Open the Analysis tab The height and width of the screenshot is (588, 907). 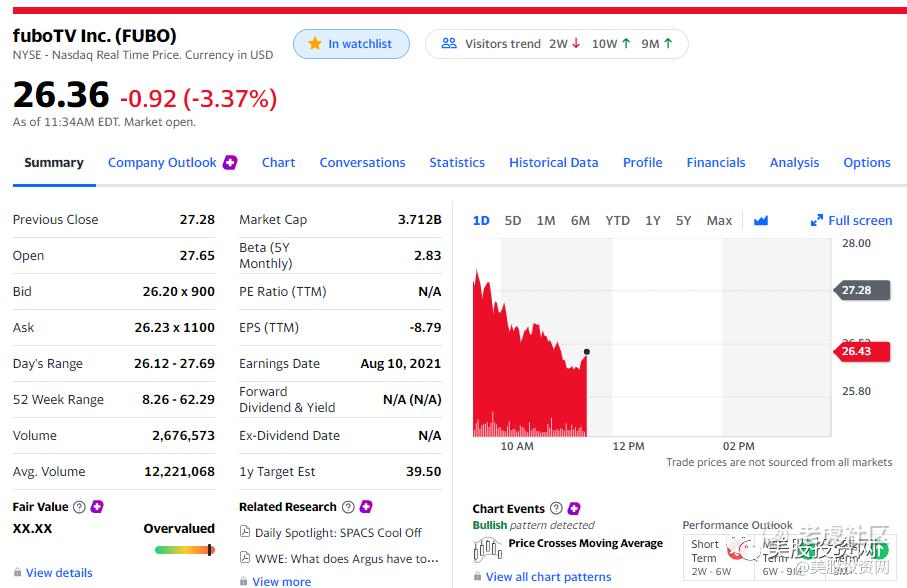tap(794, 162)
